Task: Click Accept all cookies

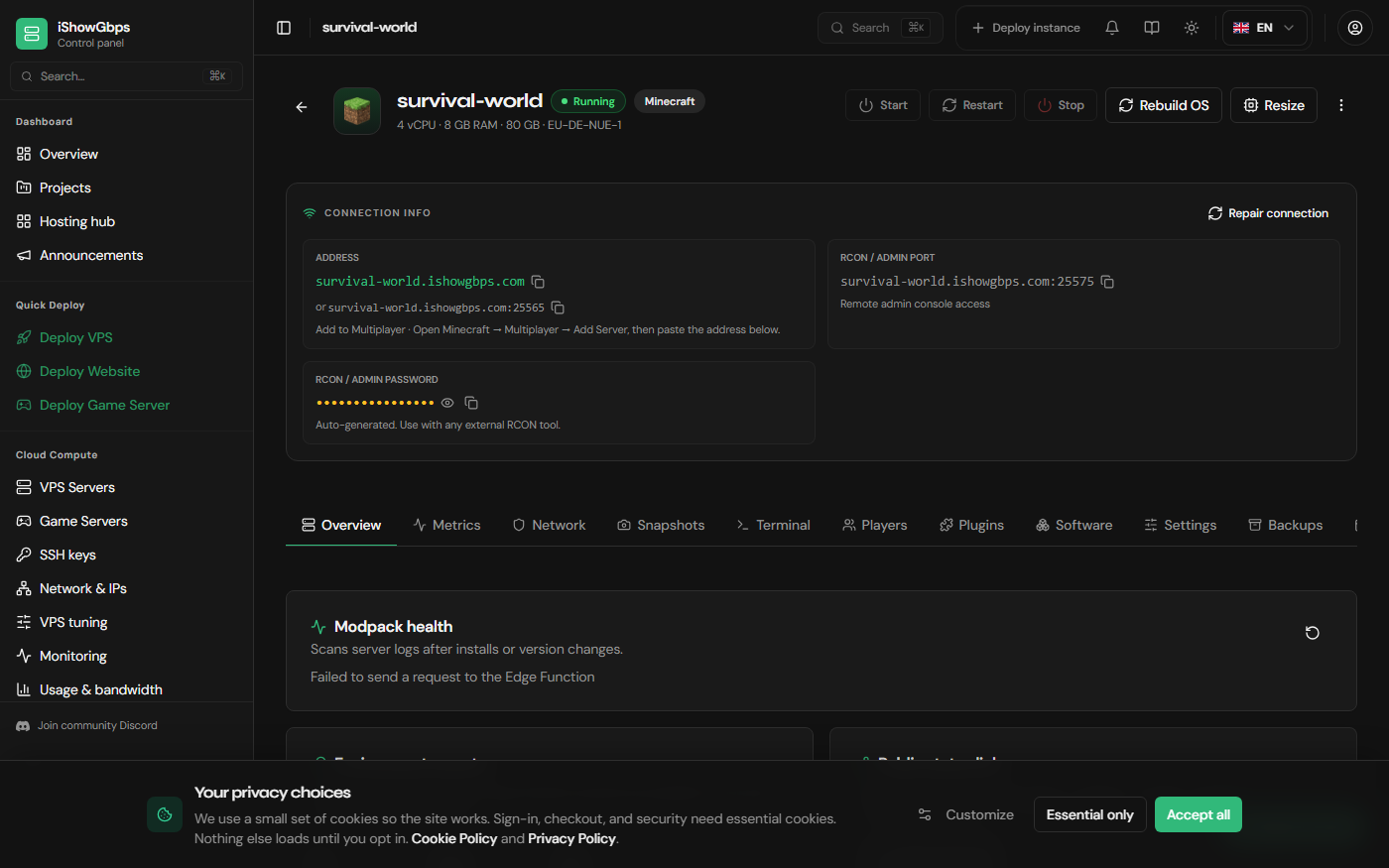Action: [x=1199, y=814]
